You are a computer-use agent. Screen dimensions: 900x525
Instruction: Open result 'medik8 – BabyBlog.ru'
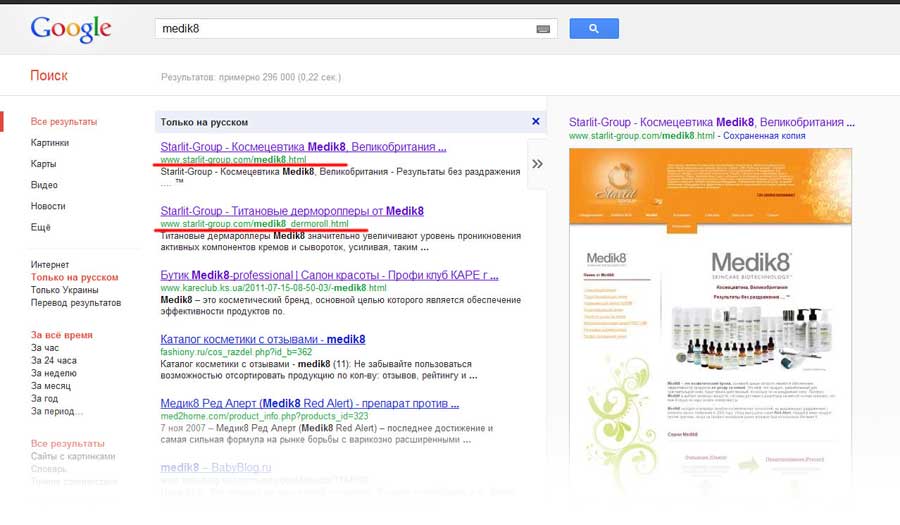click(x=216, y=468)
